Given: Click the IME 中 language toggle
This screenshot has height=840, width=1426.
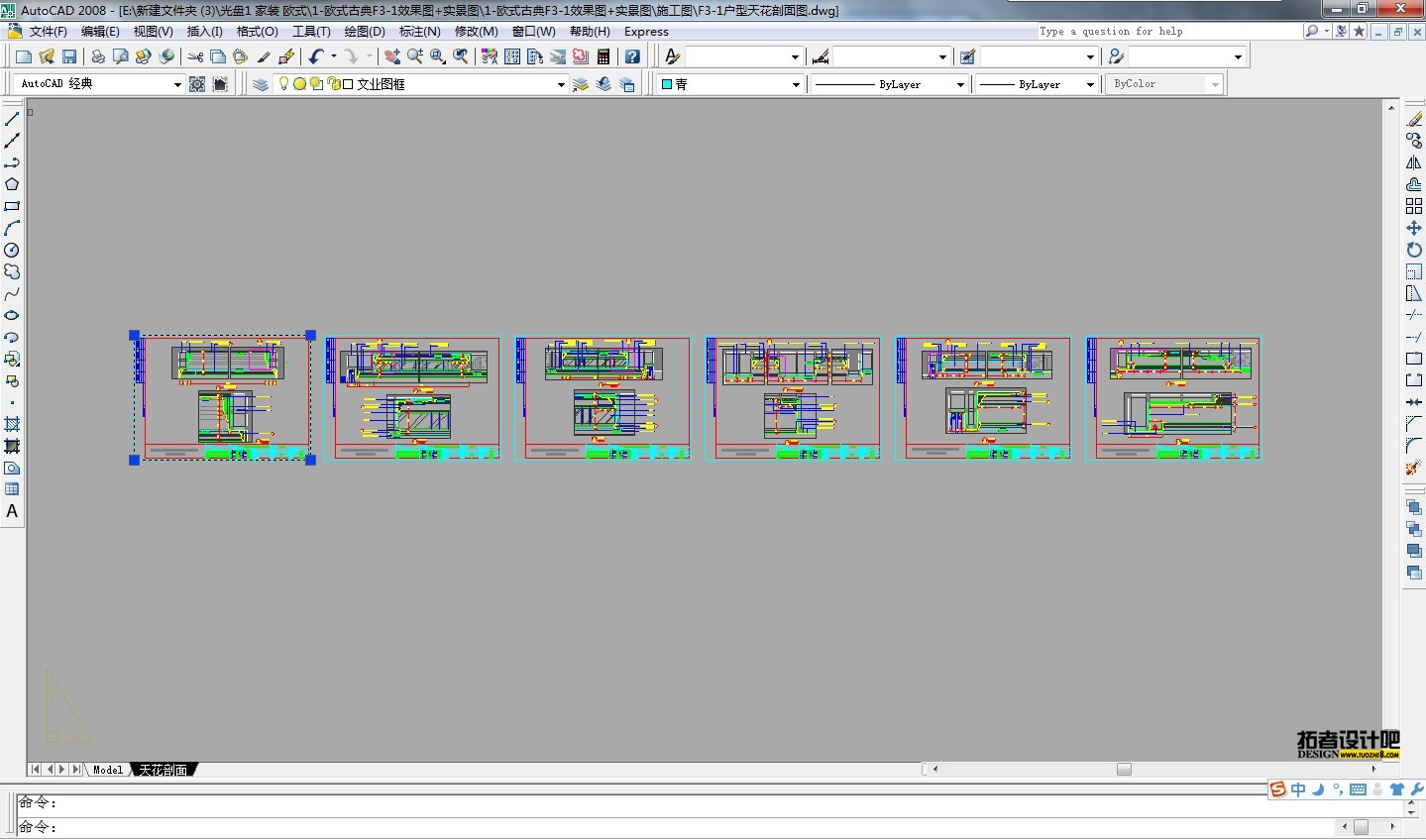Looking at the screenshot, I should tap(1298, 789).
